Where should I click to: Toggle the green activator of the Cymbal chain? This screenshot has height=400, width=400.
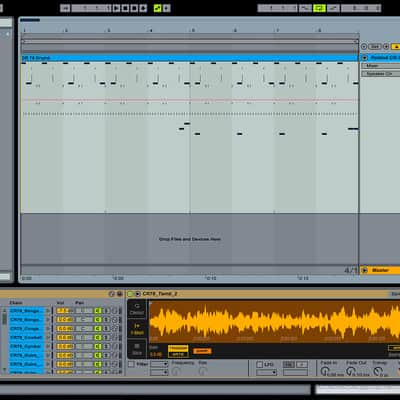97,347
